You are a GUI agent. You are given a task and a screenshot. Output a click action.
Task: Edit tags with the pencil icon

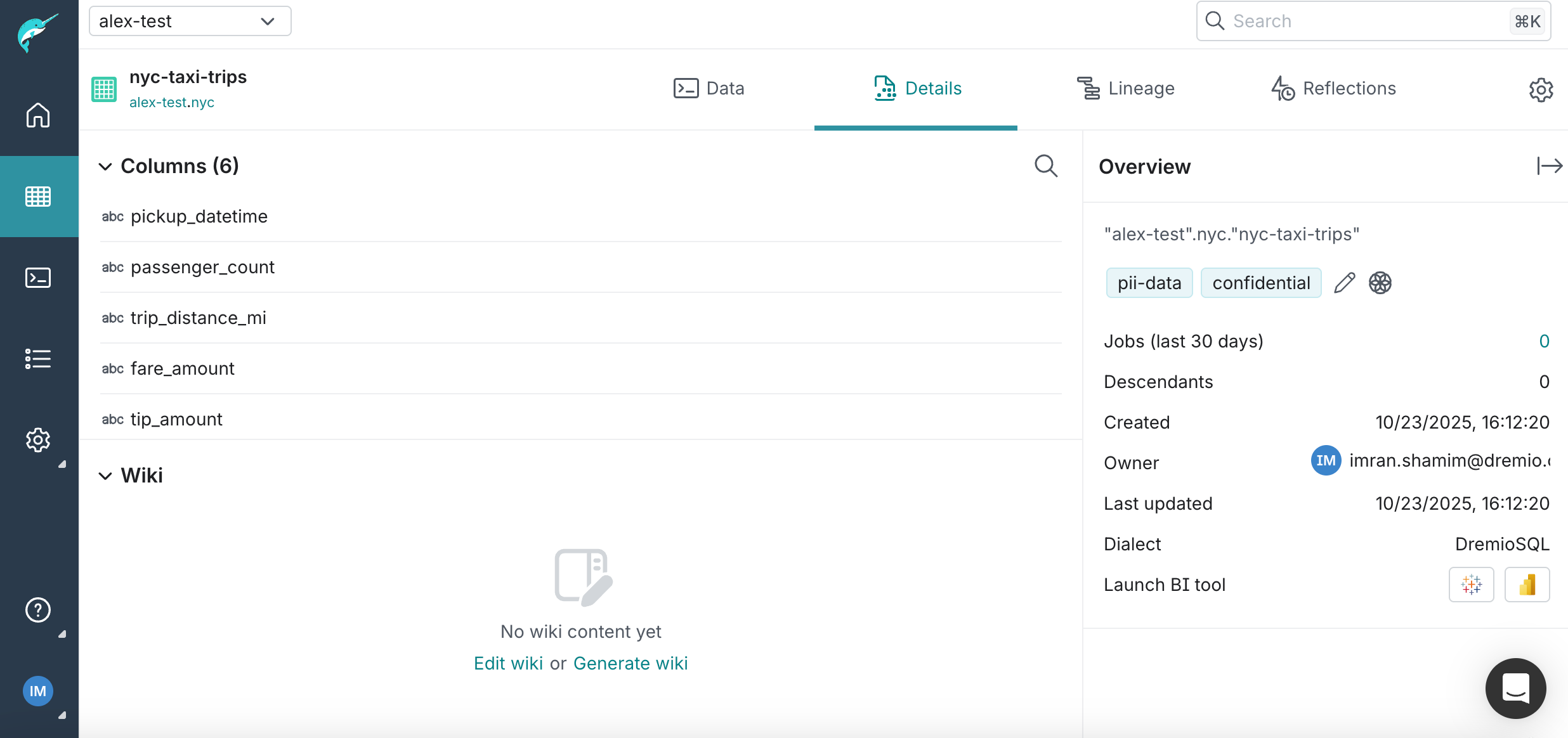[1344, 283]
